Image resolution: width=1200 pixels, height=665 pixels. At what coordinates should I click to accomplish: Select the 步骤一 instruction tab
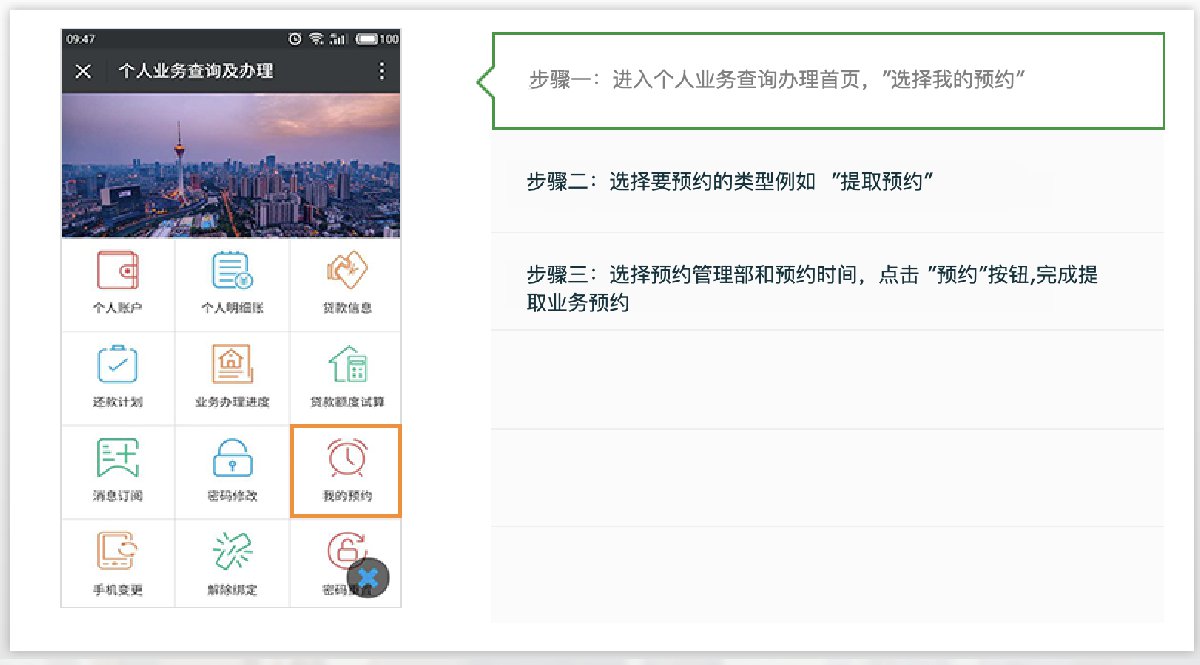pos(828,81)
